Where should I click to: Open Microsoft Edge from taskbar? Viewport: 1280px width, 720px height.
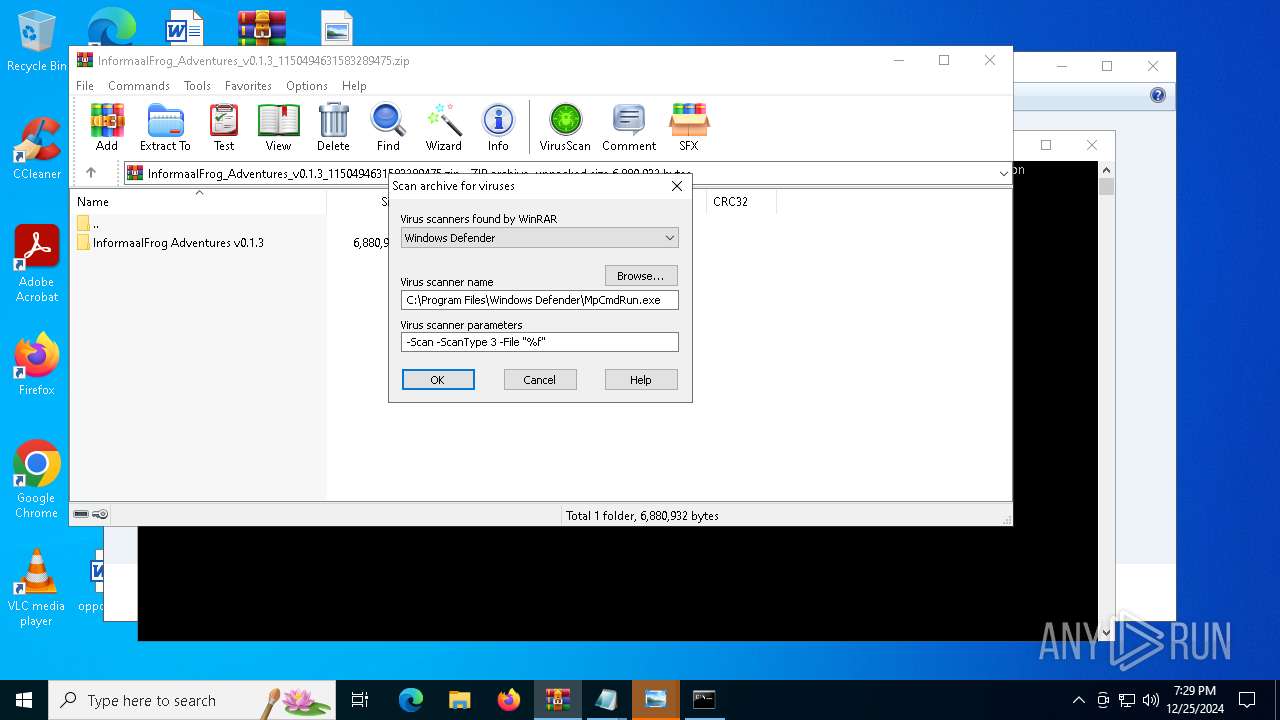[x=411, y=700]
